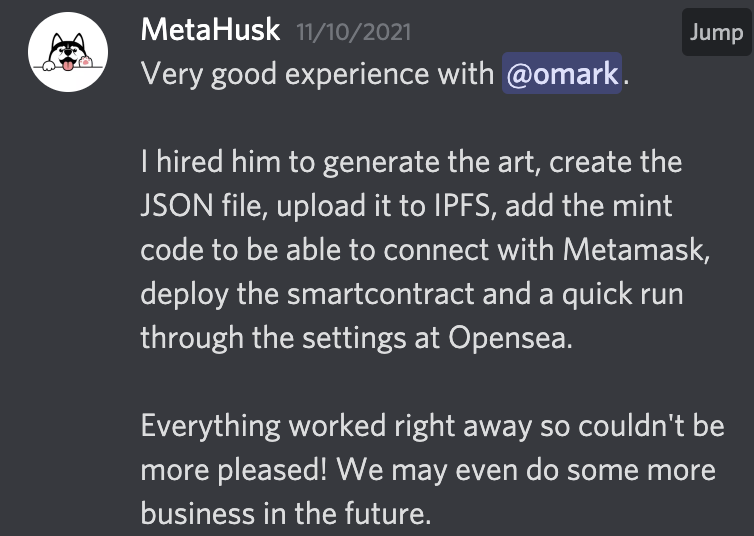Click the 11/10/2021 message timestamp
The width and height of the screenshot is (754, 536).
tap(353, 32)
